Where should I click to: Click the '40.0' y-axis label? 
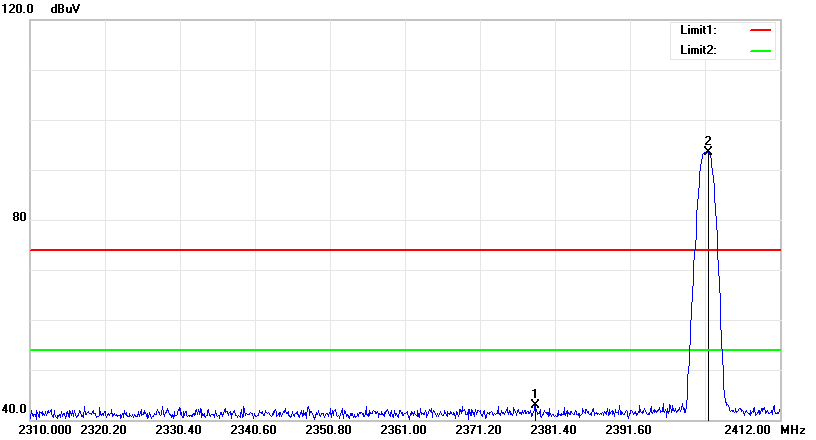(x=14, y=409)
